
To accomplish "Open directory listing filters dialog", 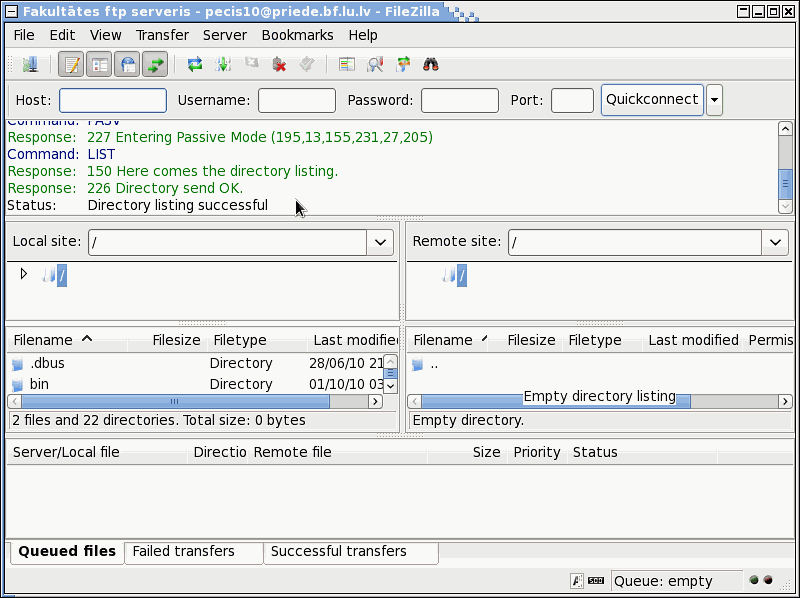I will point(347,64).
